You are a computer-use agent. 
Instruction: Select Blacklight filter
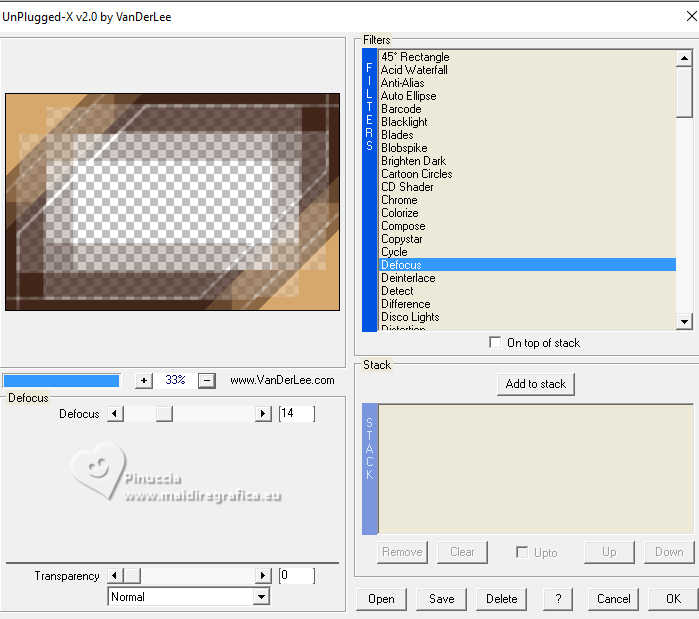click(527, 122)
